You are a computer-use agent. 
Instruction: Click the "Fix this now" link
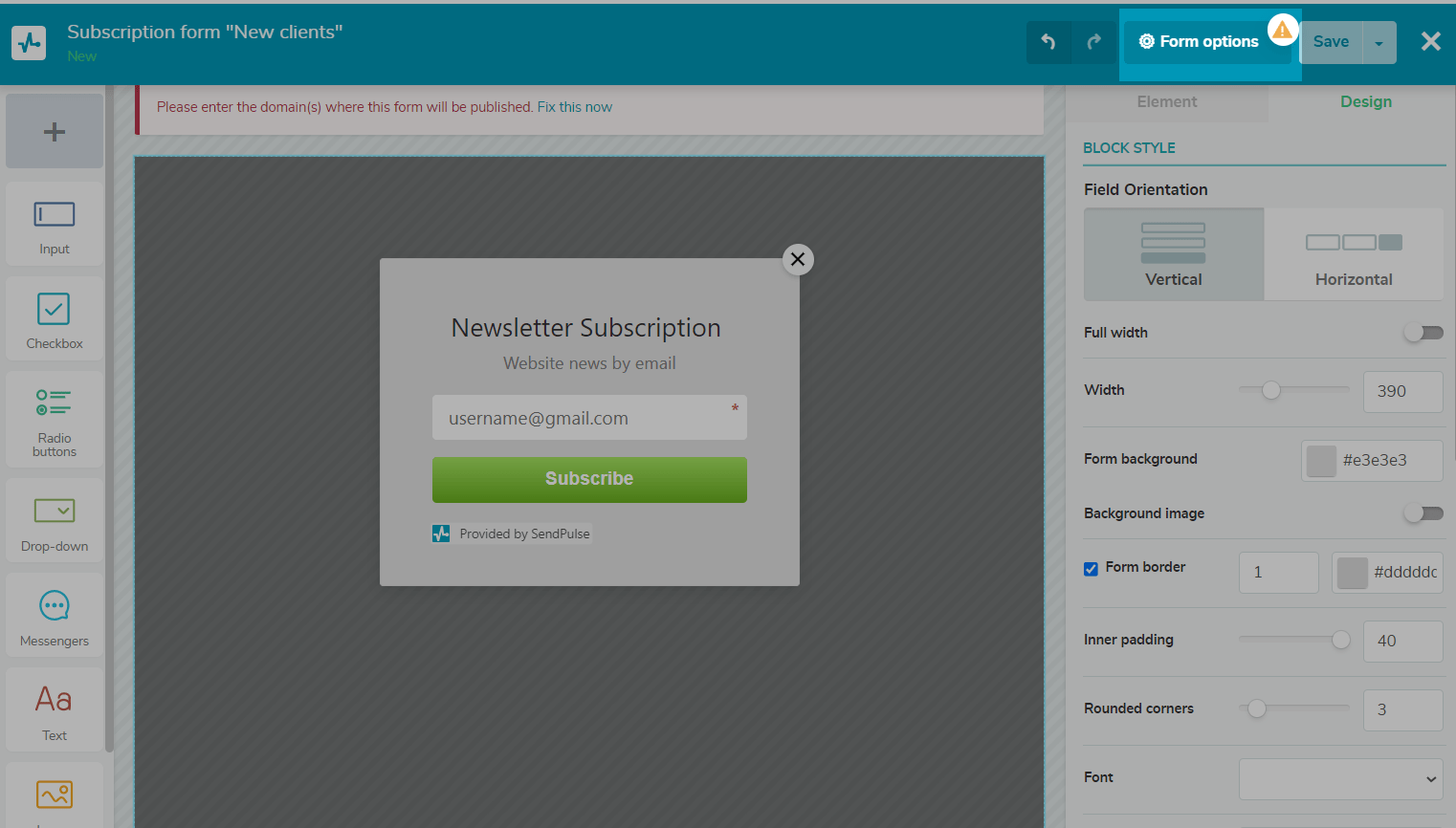[574, 107]
